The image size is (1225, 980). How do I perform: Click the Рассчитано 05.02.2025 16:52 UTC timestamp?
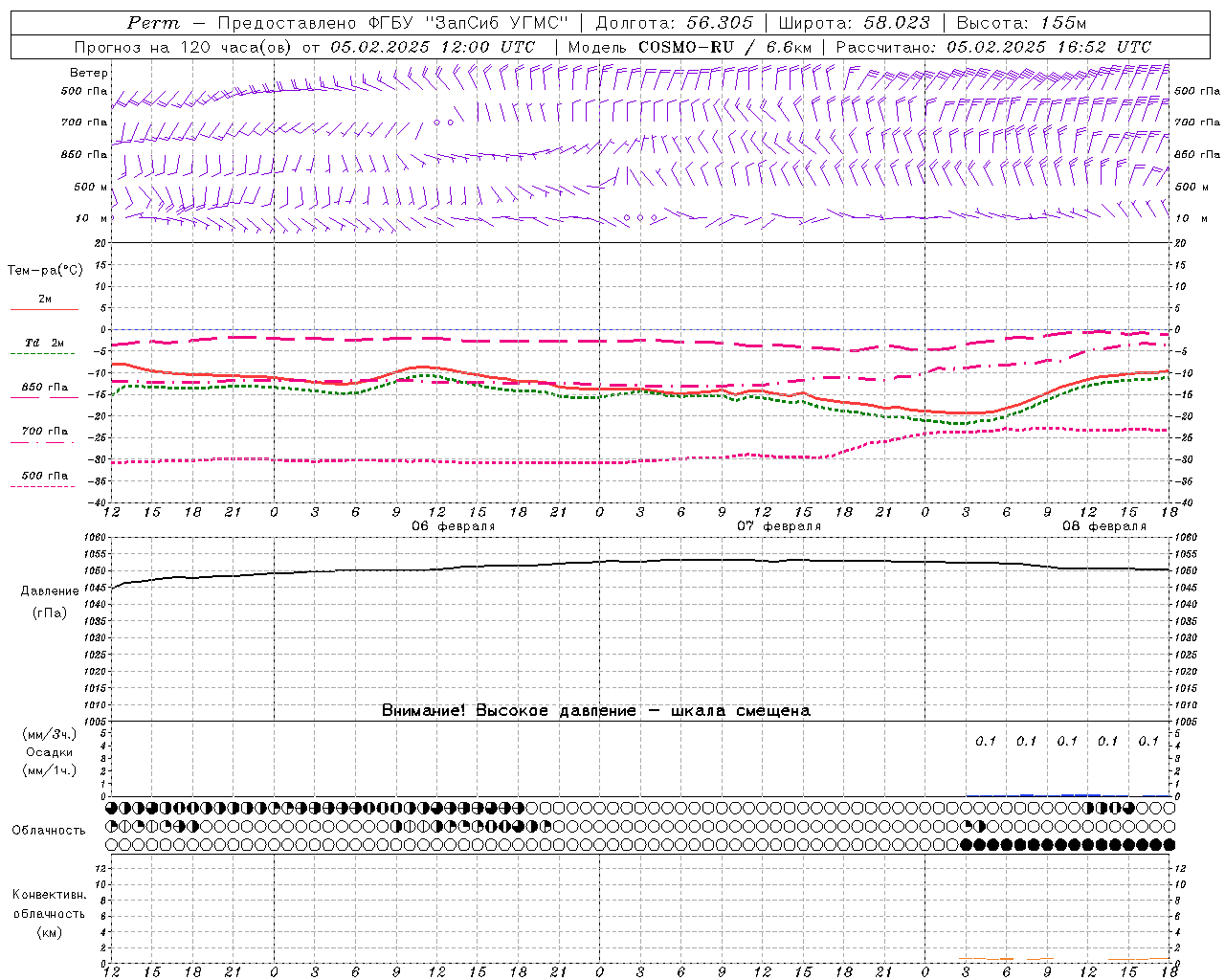[993, 47]
